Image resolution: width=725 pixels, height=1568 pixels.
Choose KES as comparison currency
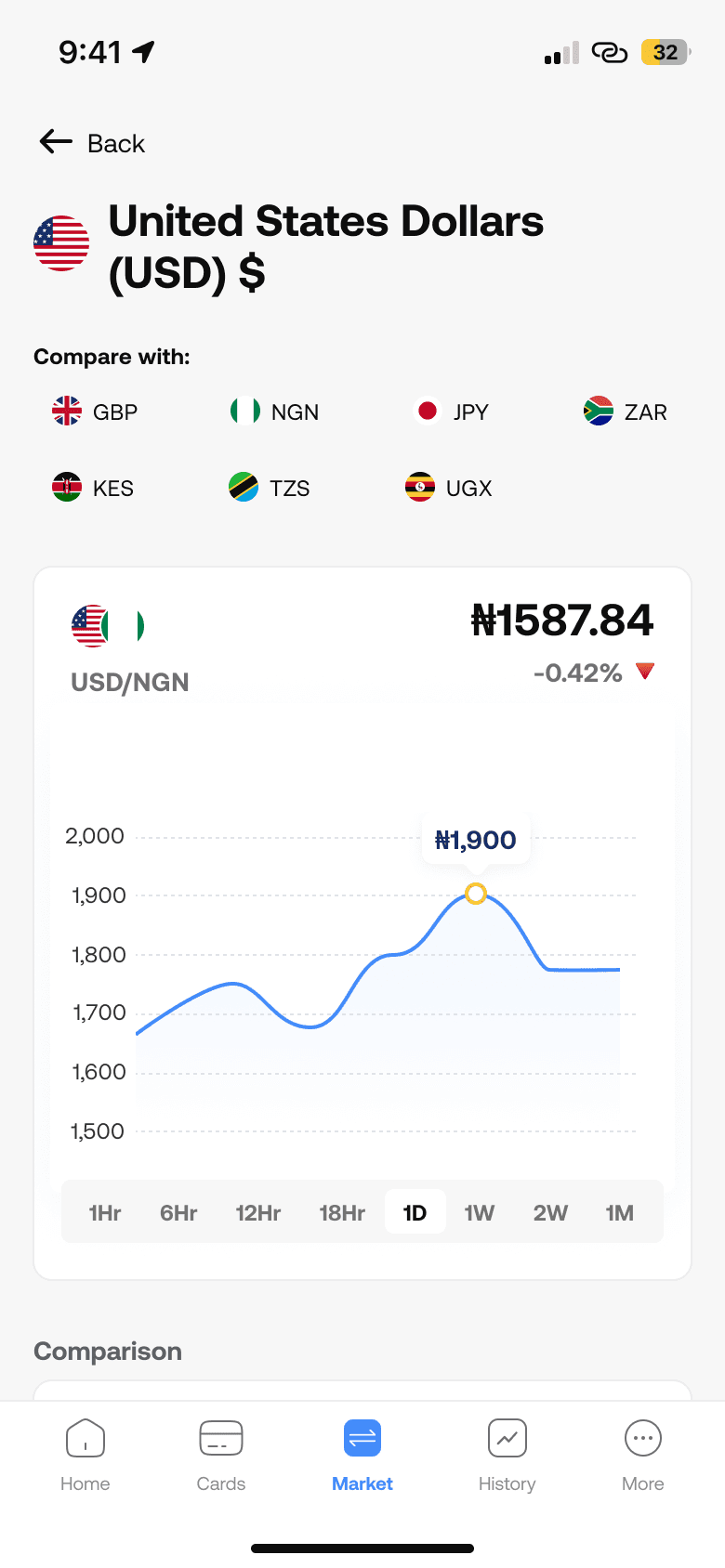[93, 487]
